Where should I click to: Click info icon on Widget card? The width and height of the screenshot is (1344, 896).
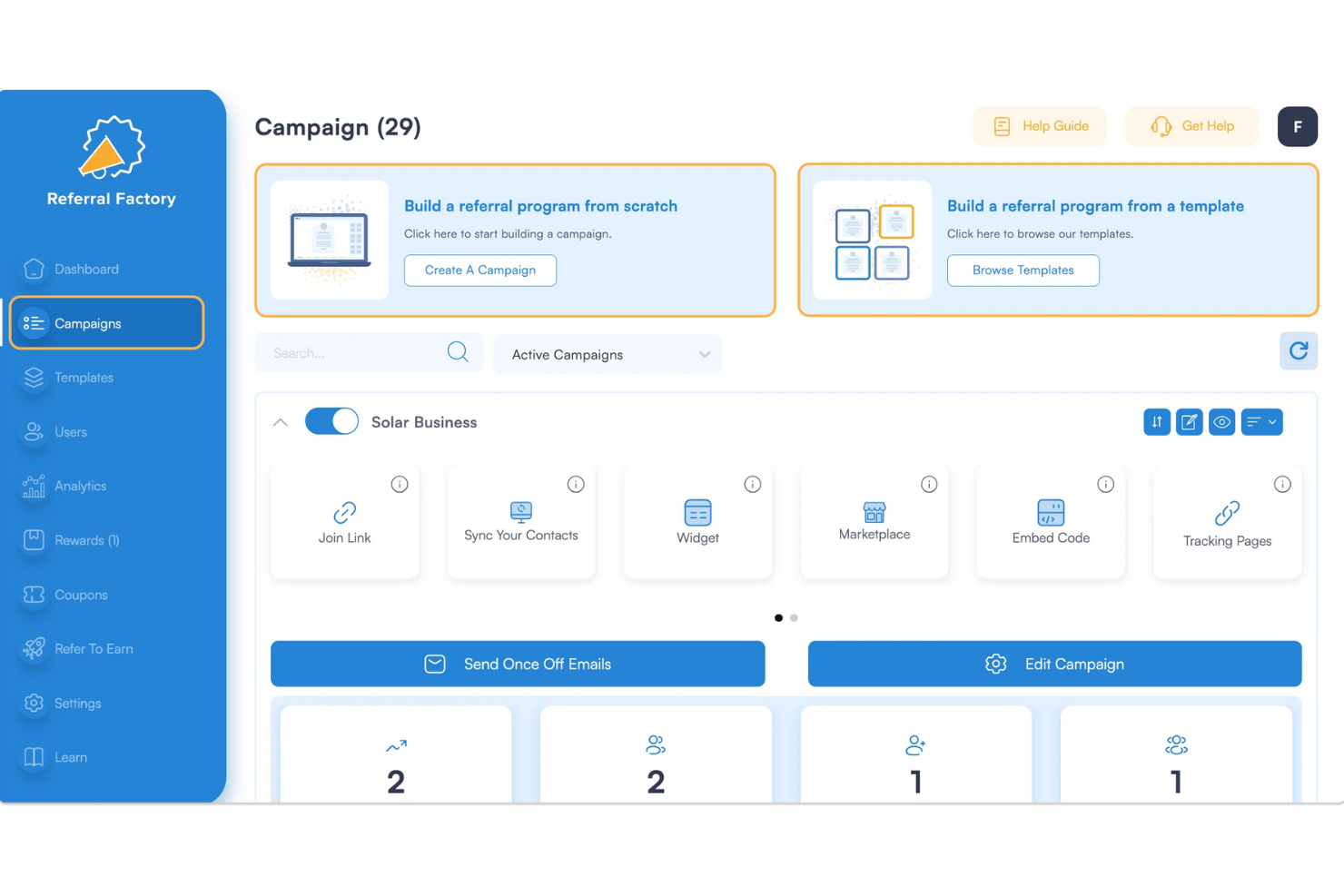point(753,485)
